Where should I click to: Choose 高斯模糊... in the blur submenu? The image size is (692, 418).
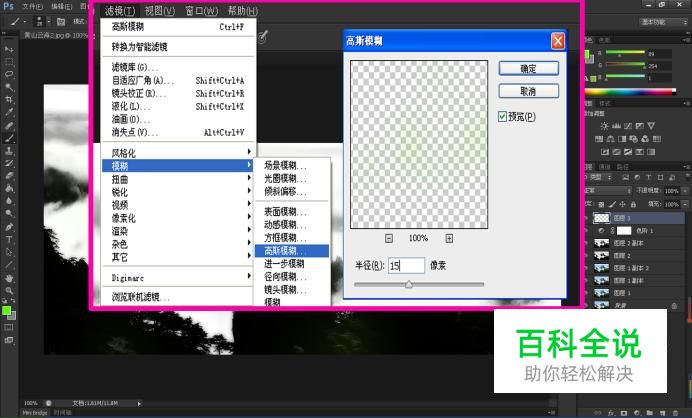[x=292, y=251]
